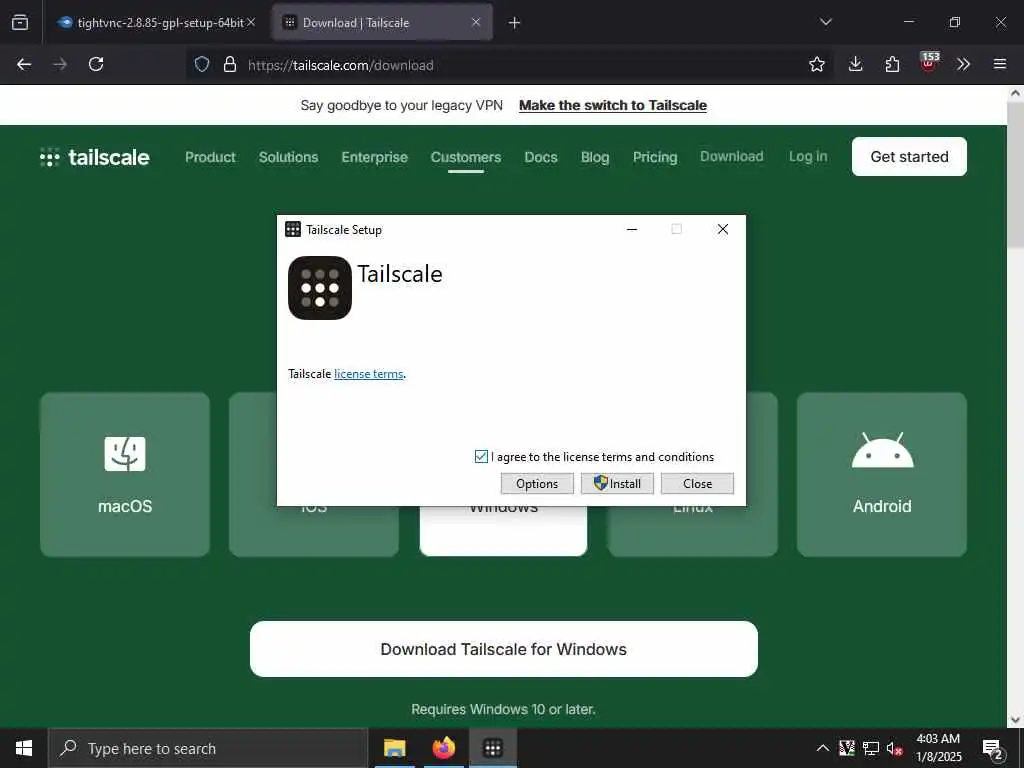Screen dimensions: 1024x768
Task: Open the Firefox hamburger menu
Action: (x=1000, y=64)
